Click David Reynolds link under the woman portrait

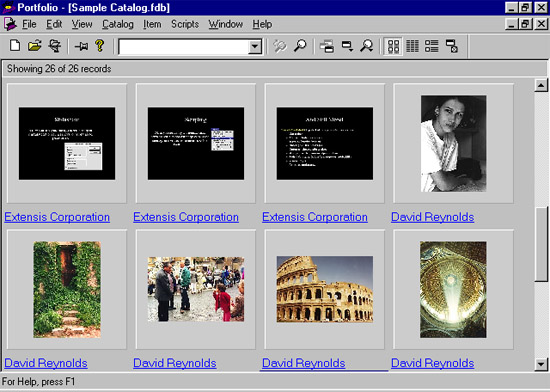pos(432,217)
